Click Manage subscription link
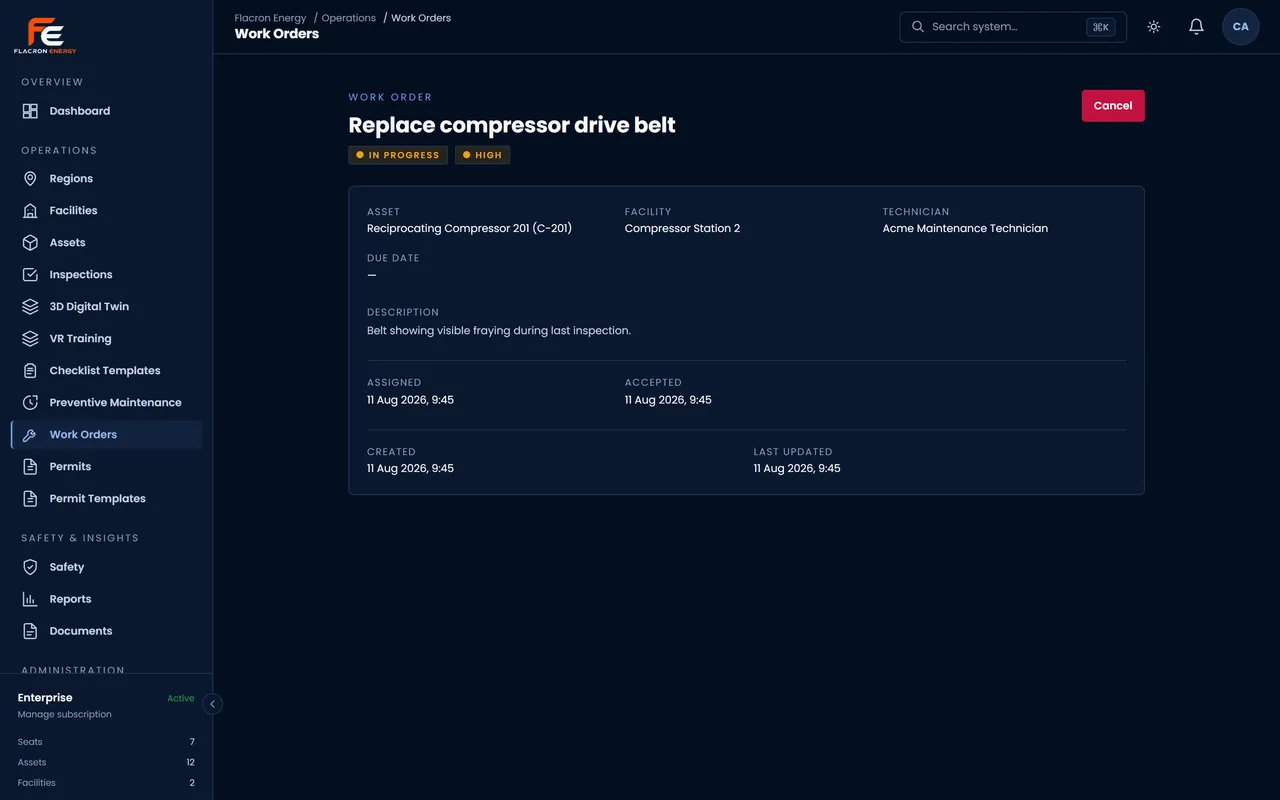Screen dimensions: 1280x800 [x=65, y=714]
